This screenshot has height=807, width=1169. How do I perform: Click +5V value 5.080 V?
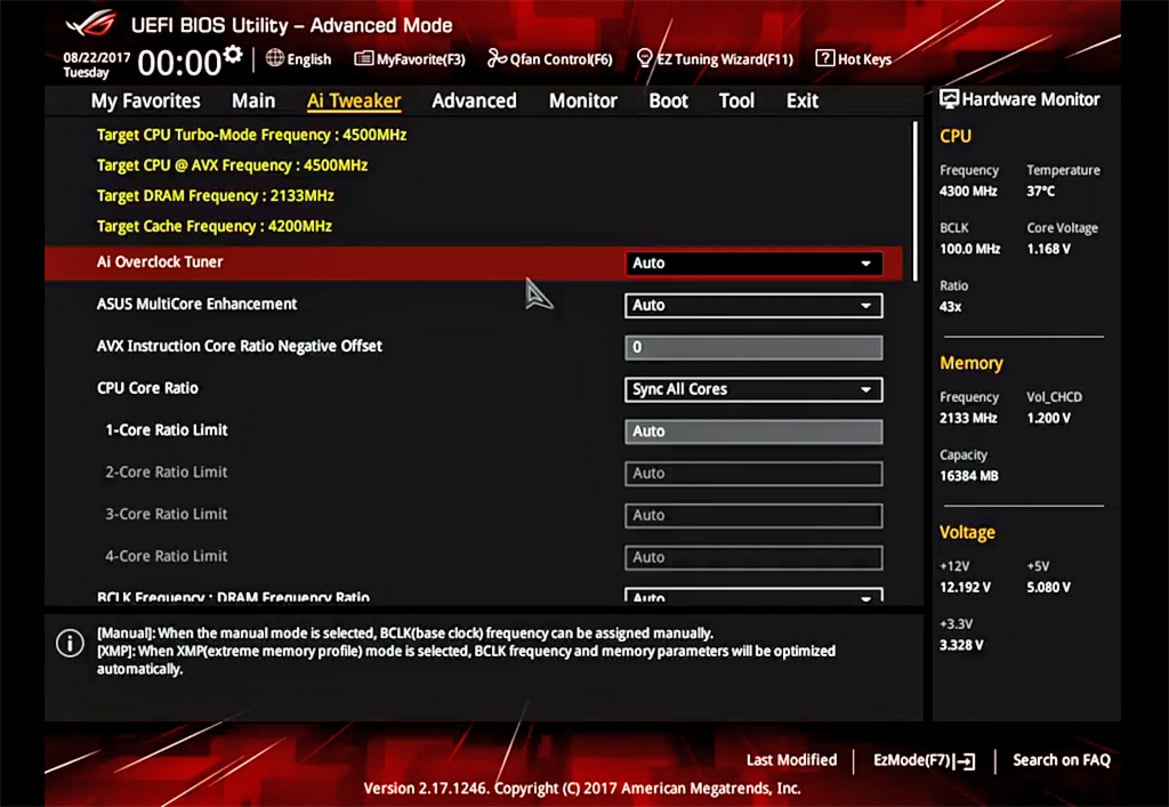pyautogui.click(x=1048, y=588)
